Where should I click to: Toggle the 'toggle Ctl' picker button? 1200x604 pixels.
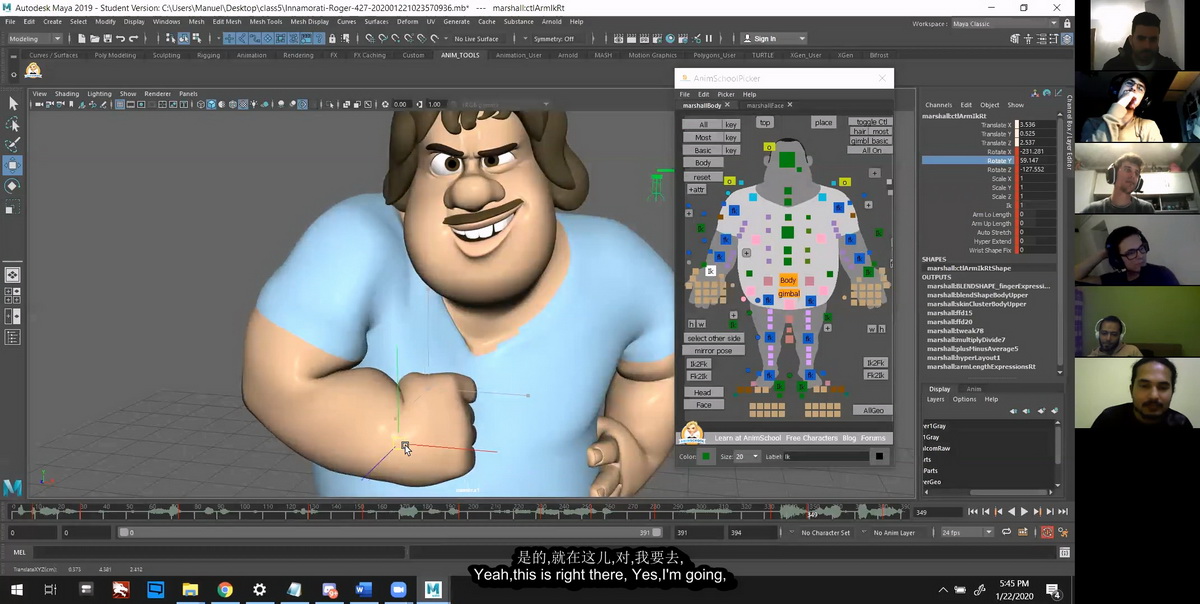tap(872, 122)
